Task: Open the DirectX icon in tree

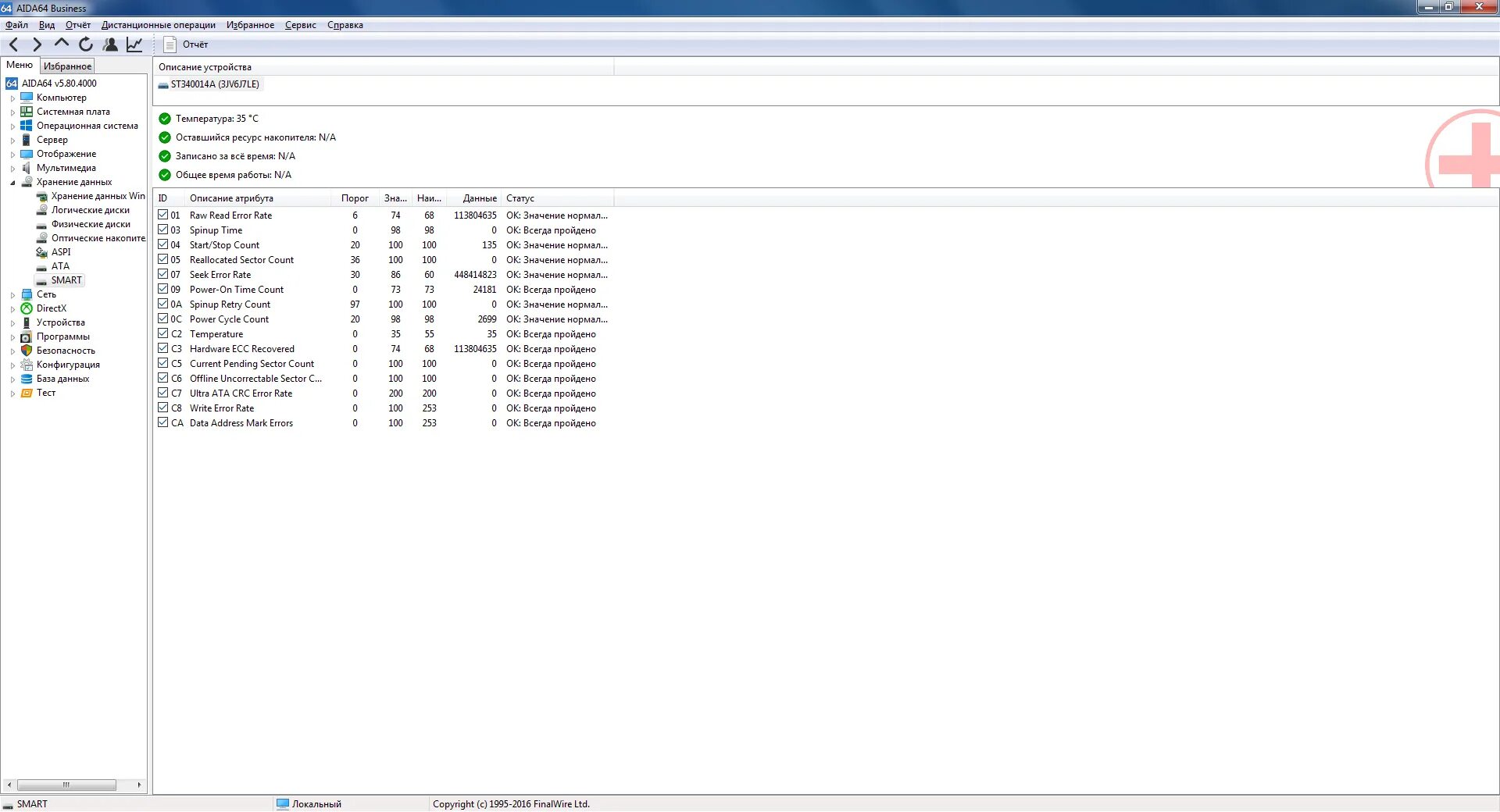Action: click(x=27, y=308)
